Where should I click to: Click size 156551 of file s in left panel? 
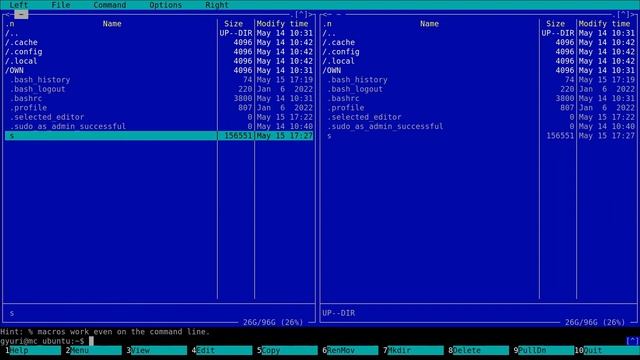pyautogui.click(x=238, y=136)
